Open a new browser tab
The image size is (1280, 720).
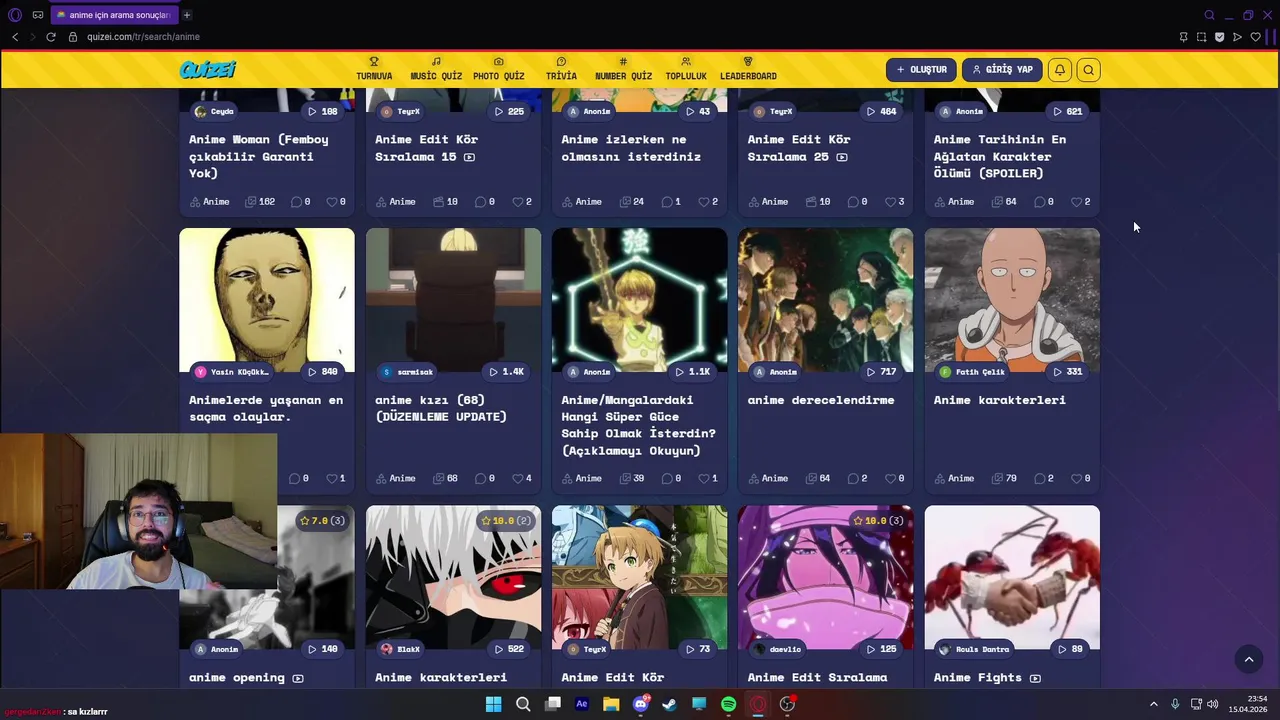(187, 15)
